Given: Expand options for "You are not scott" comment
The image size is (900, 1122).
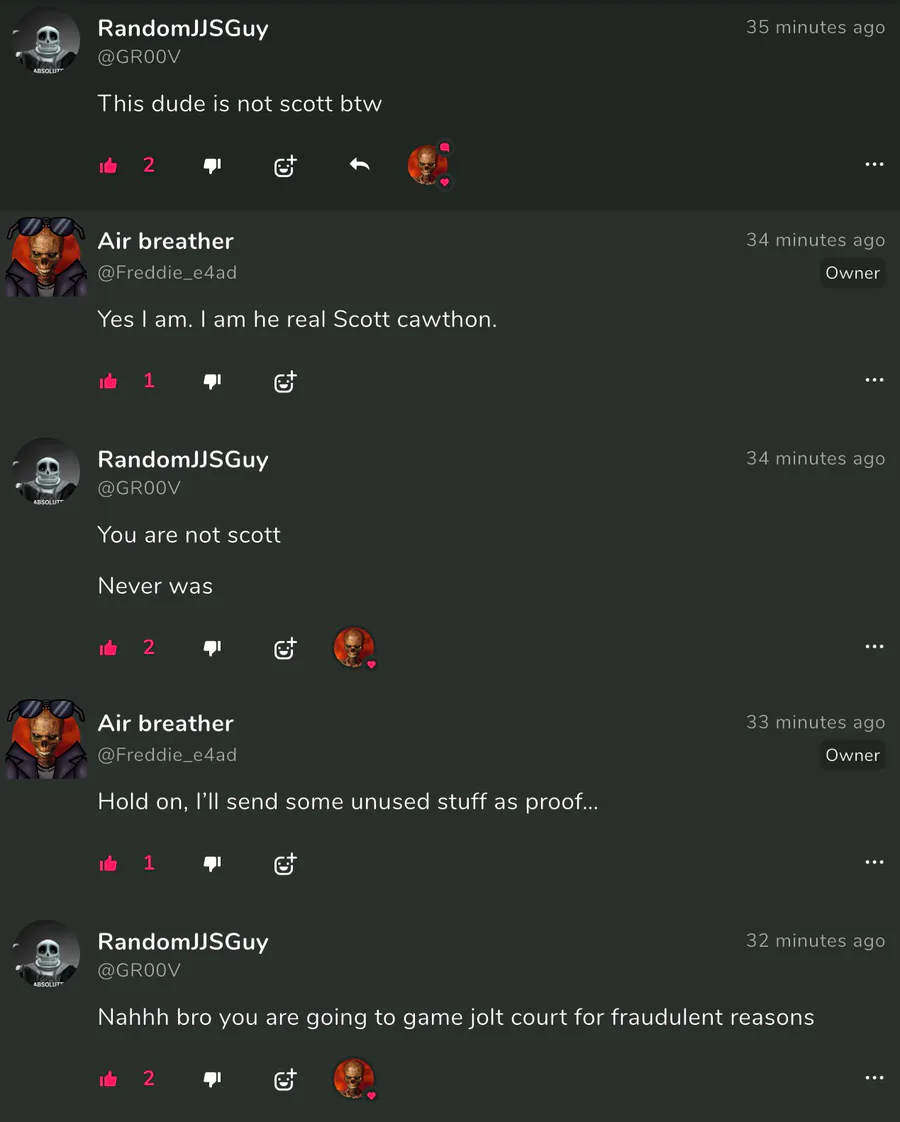Looking at the screenshot, I should tap(874, 647).
